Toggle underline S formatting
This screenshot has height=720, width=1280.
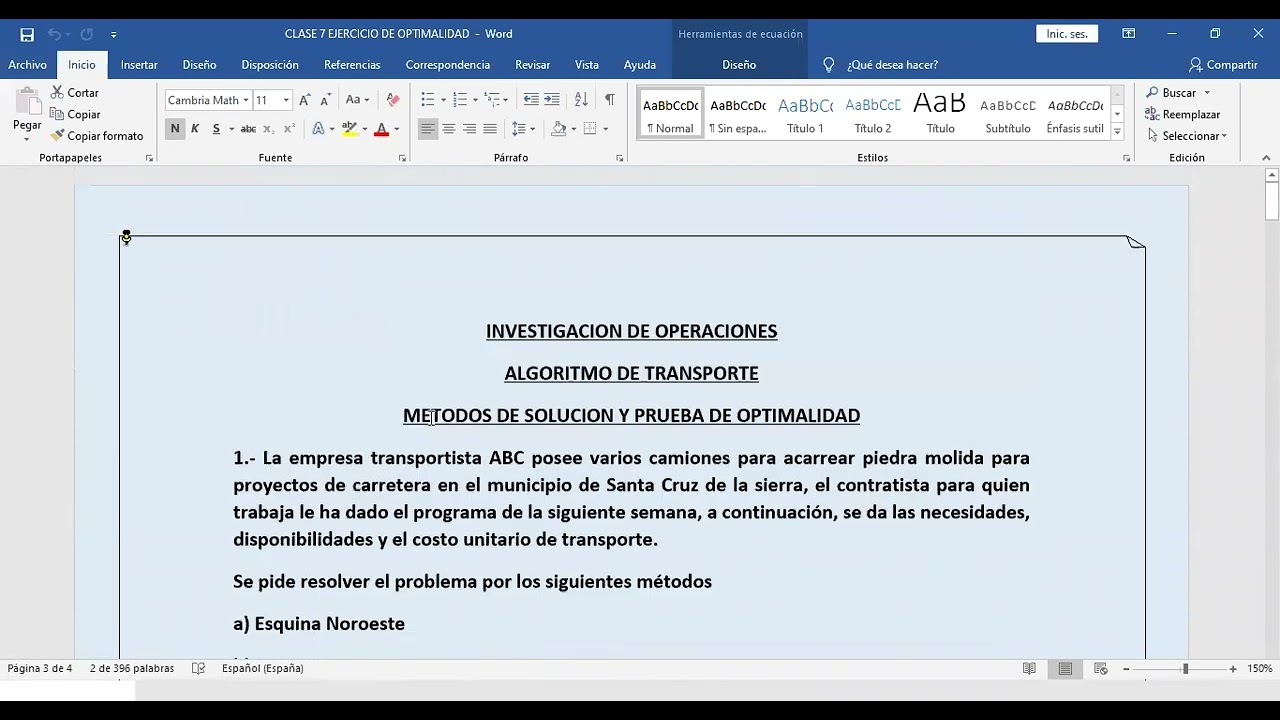pyautogui.click(x=216, y=129)
